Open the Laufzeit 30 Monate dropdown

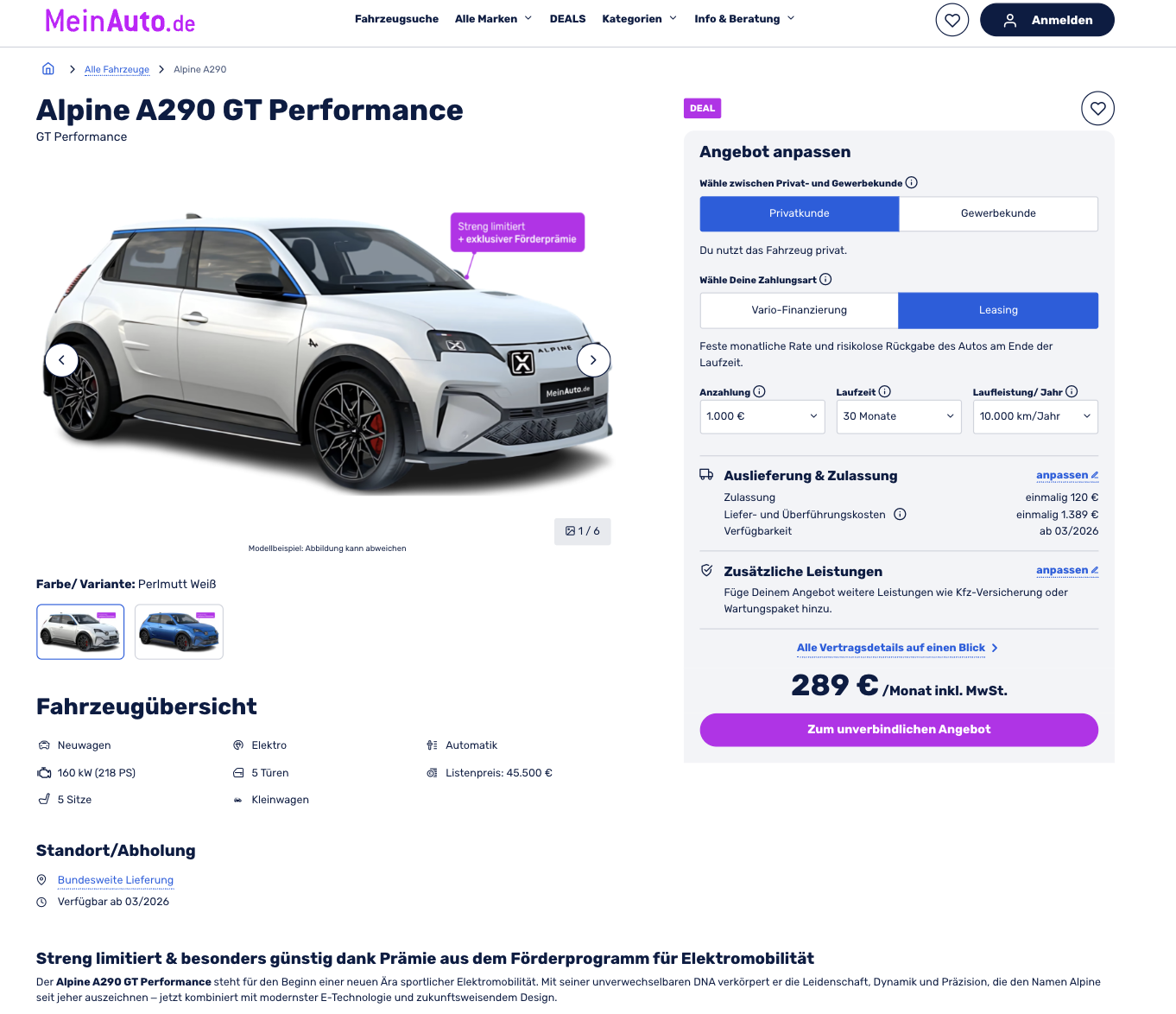pos(899,416)
